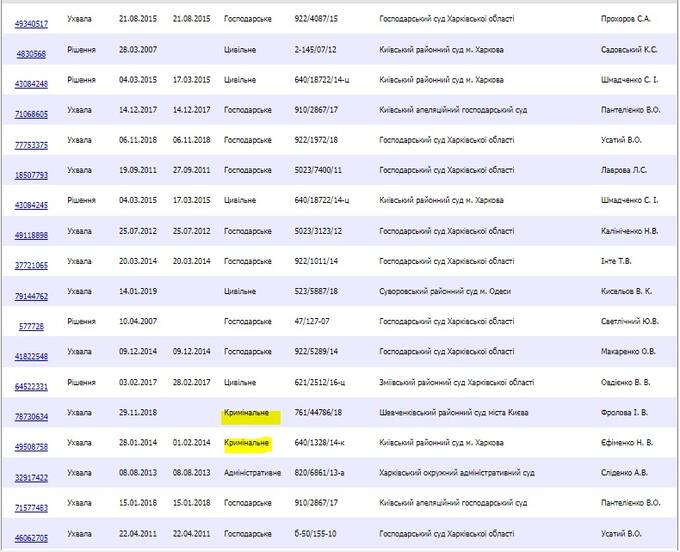Select highlighted Кримінальне in case 640/1328/14-к row
The width and height of the screenshot is (680, 552).
click(x=247, y=441)
